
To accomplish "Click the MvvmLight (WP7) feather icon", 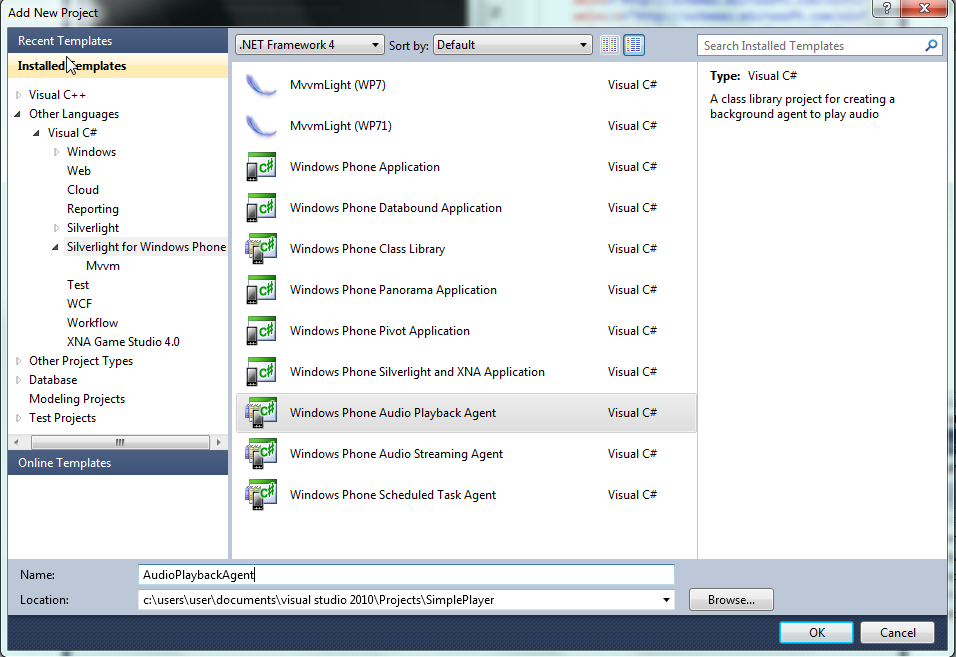I will pos(262,85).
